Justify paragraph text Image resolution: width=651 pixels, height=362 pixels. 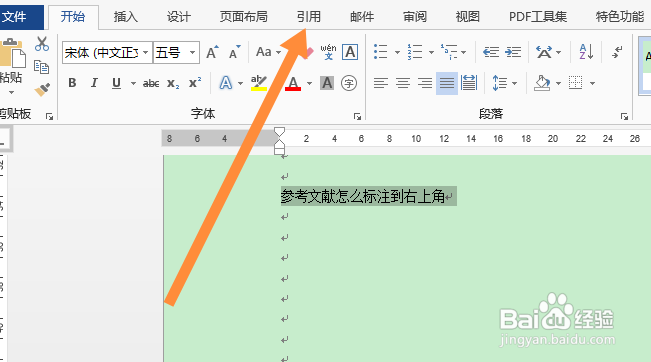(447, 83)
